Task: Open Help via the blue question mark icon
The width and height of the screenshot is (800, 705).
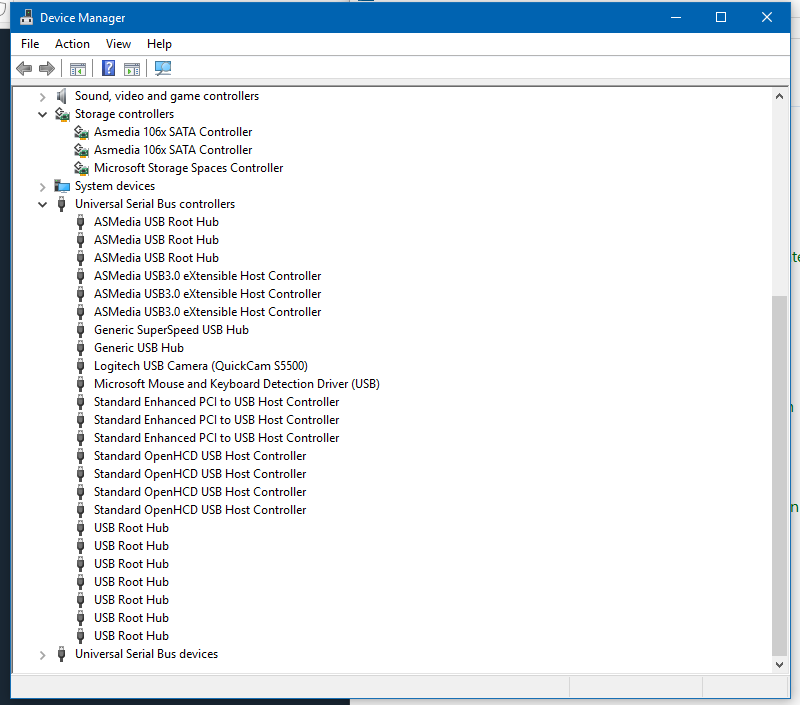Action: 108,68
